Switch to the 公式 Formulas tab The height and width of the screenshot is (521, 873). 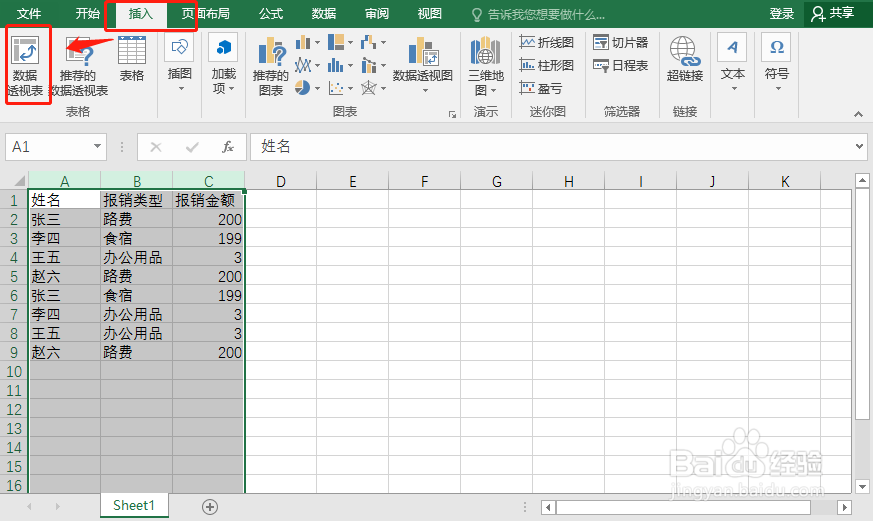[271, 13]
